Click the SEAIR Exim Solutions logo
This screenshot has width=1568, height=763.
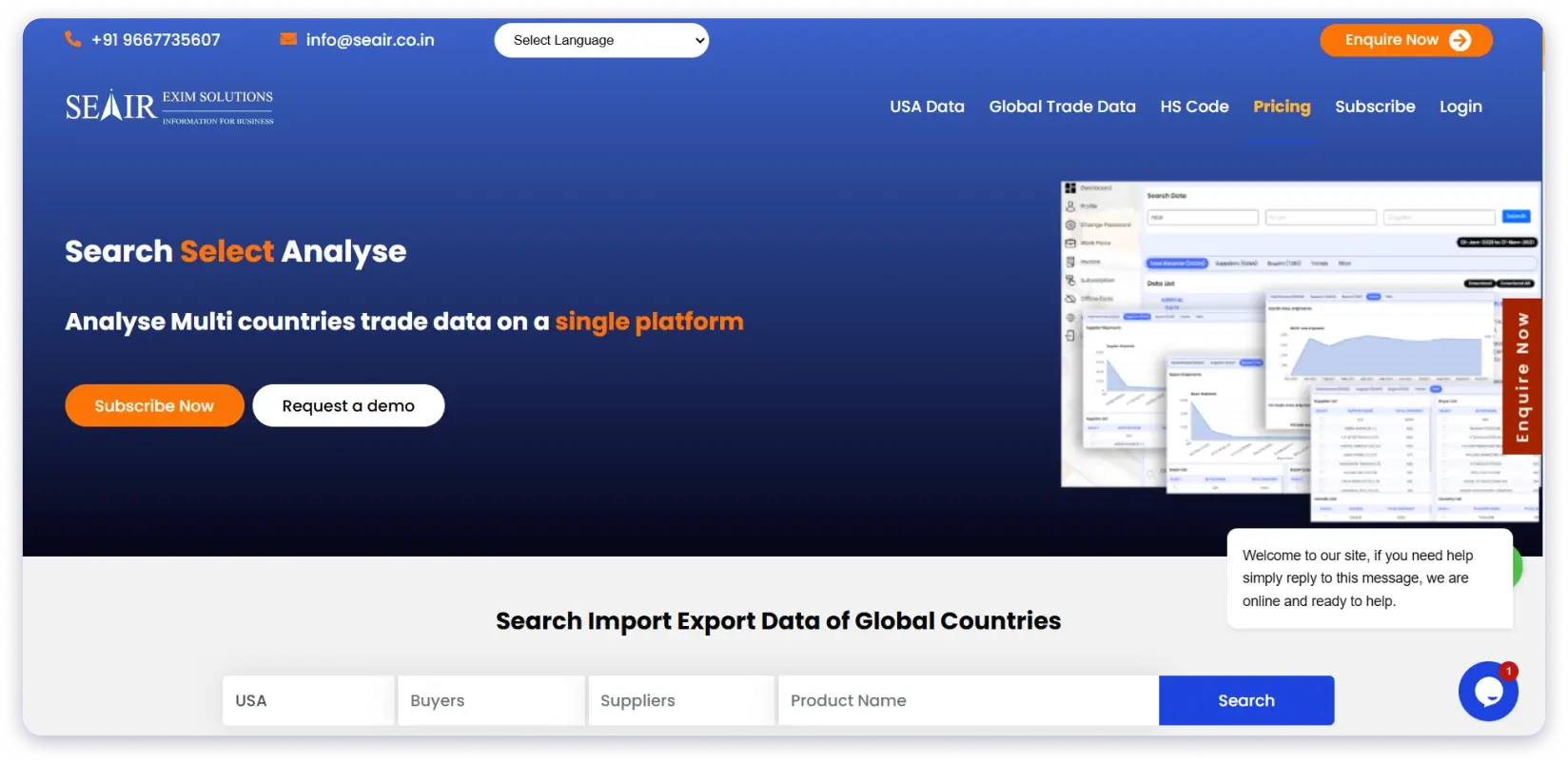point(169,107)
